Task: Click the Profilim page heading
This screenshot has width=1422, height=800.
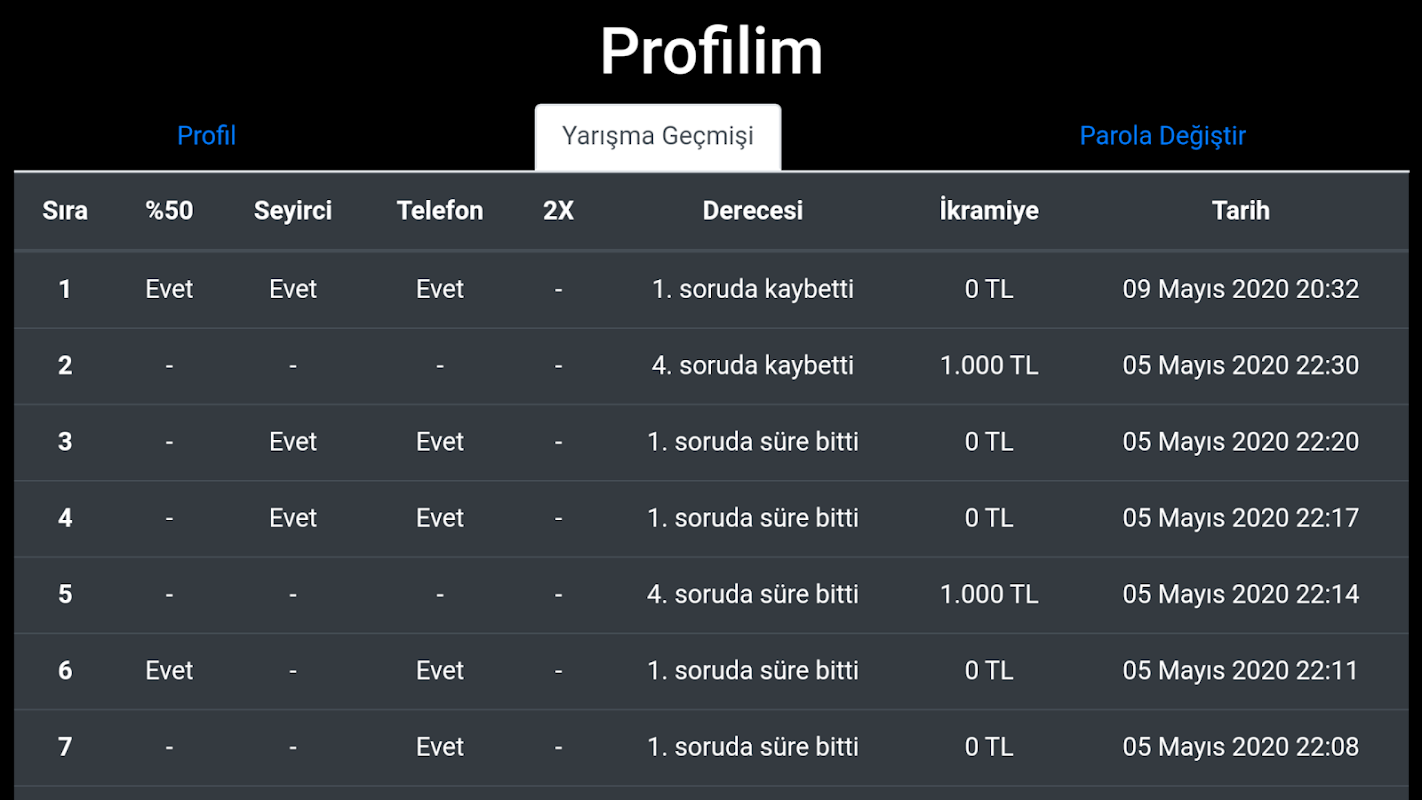Action: point(711,51)
